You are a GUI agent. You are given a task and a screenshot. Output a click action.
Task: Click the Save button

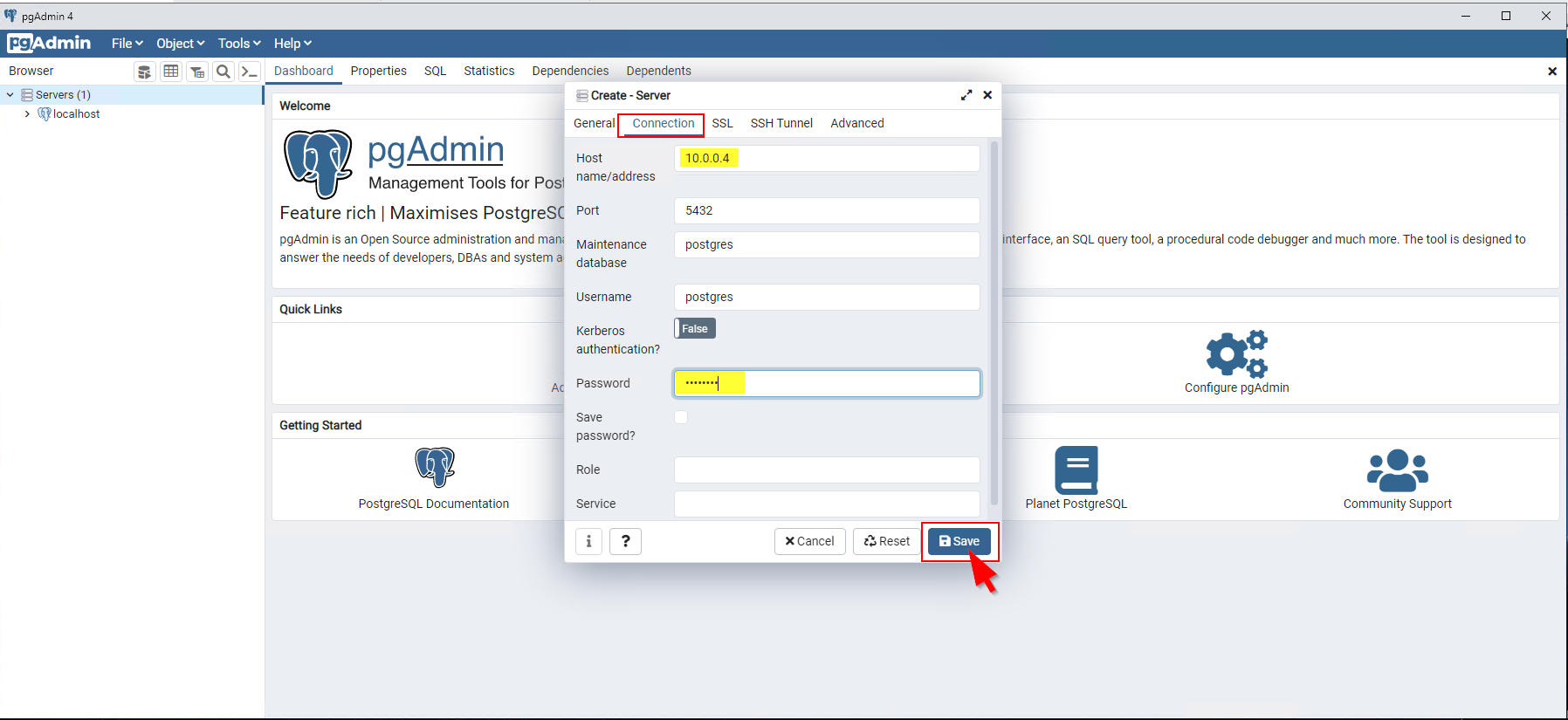959,541
